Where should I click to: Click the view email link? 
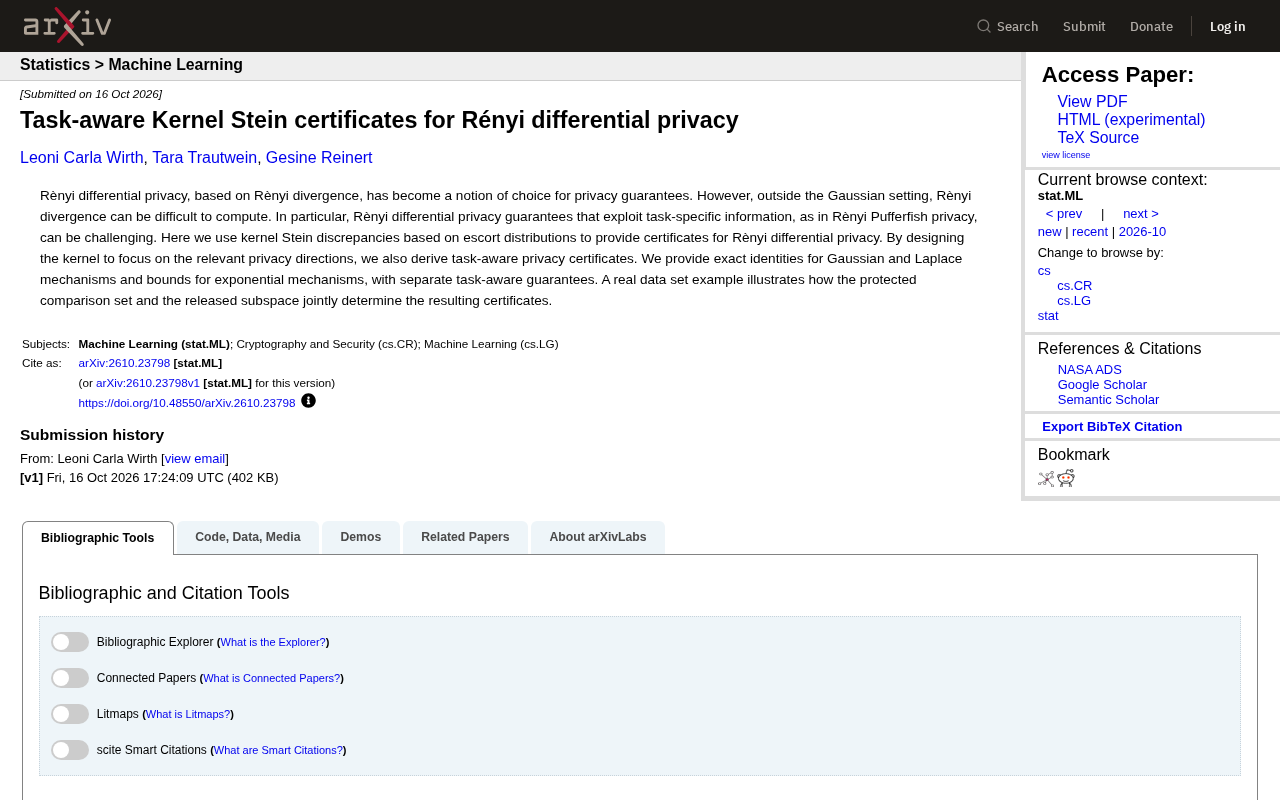195,459
